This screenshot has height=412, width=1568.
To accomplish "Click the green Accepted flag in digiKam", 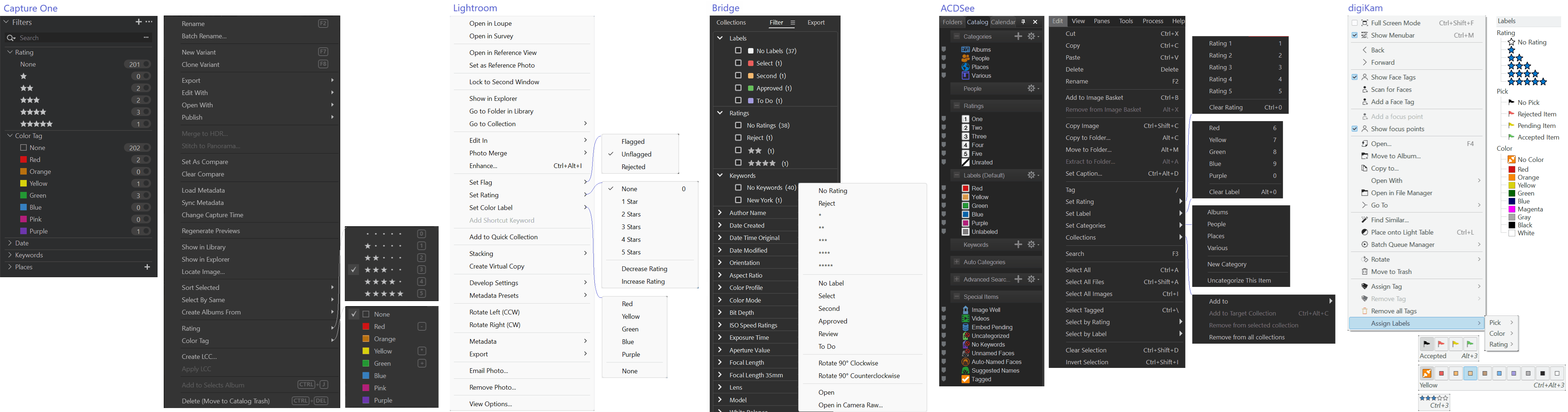I will [x=1470, y=344].
